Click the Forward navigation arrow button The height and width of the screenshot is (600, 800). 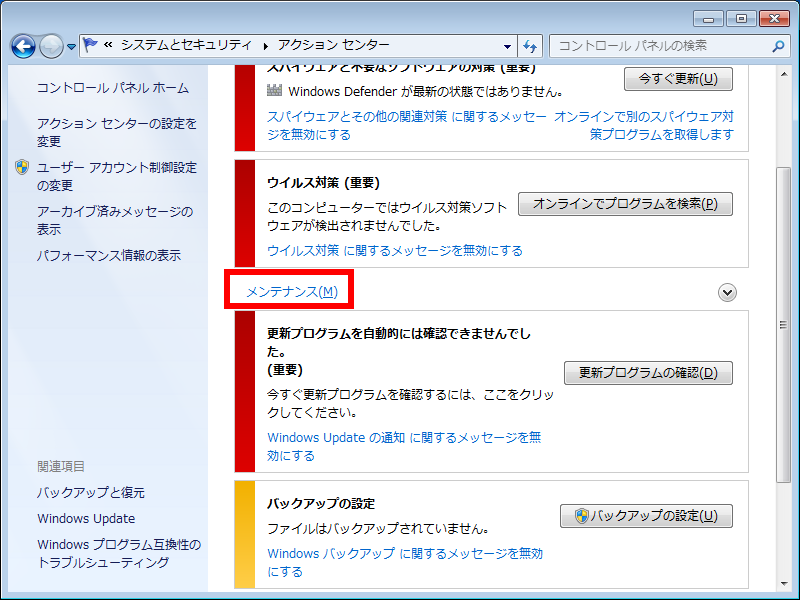[x=52, y=46]
